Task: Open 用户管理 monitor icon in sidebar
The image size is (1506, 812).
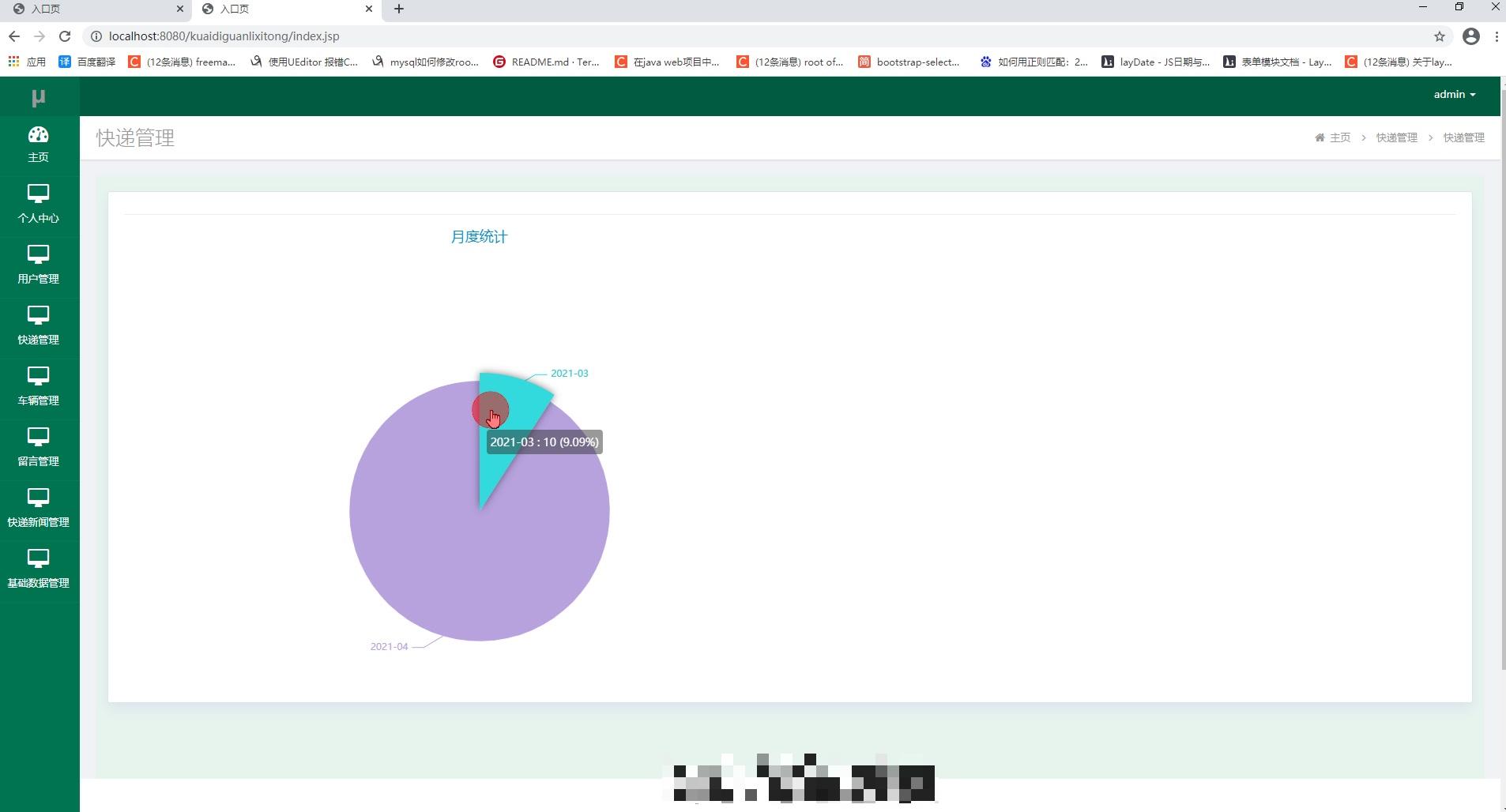Action: point(38,255)
